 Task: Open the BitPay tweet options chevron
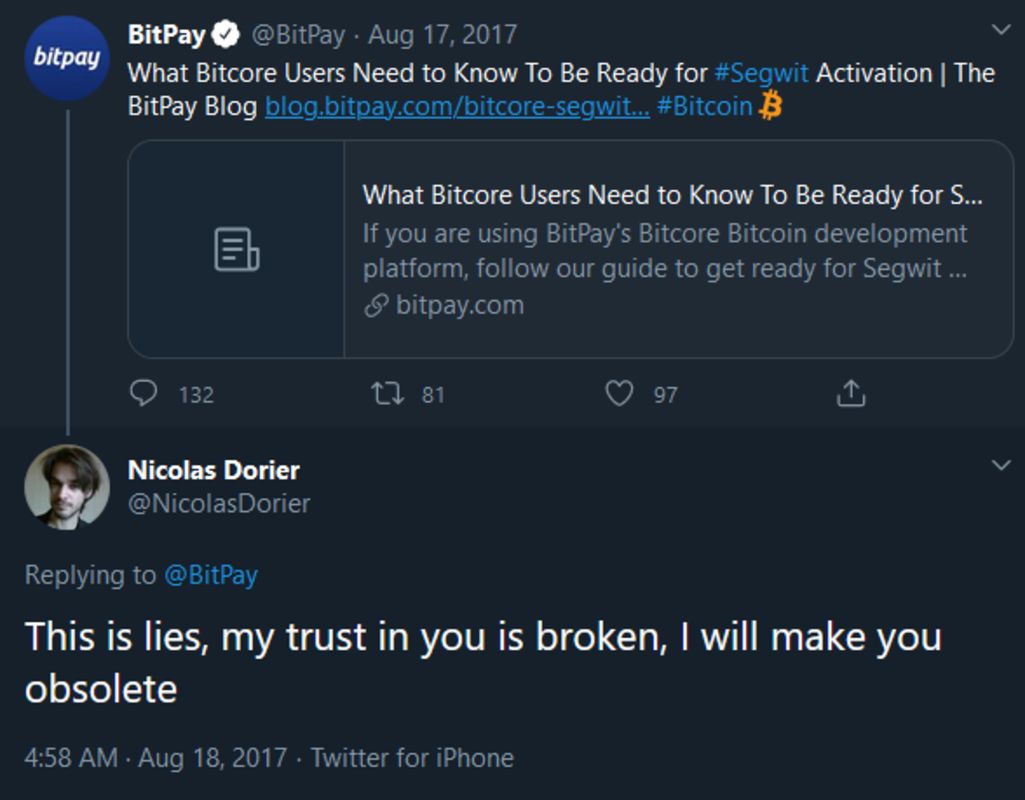(1001, 30)
